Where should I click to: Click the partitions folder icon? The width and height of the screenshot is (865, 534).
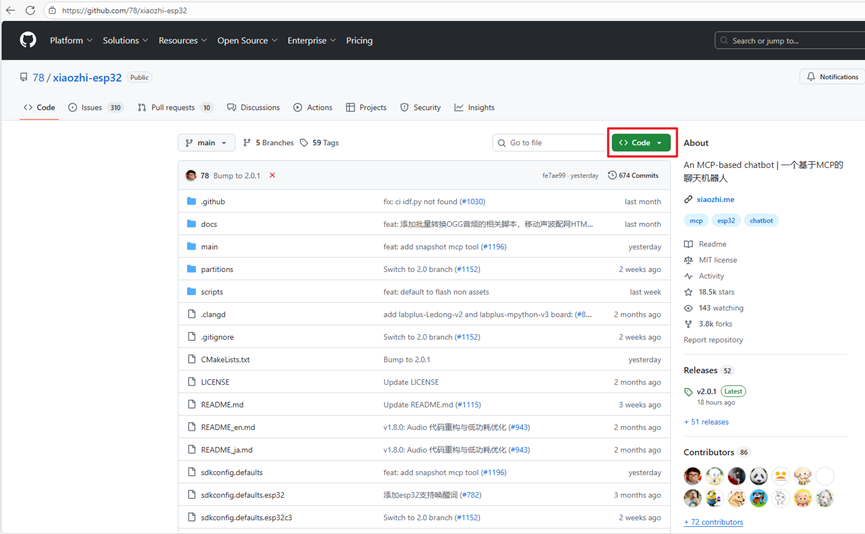(191, 269)
